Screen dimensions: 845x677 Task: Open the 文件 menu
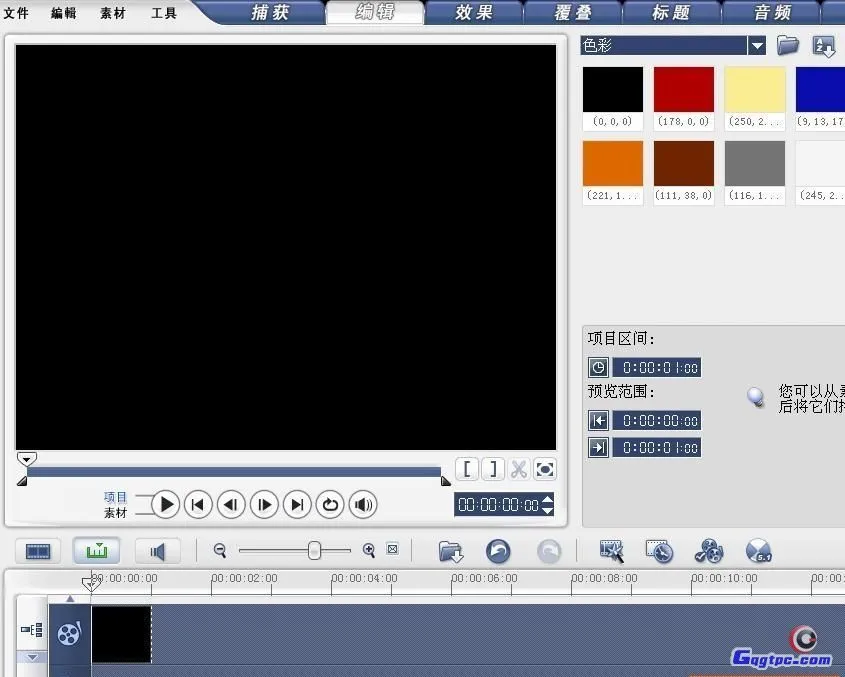17,13
